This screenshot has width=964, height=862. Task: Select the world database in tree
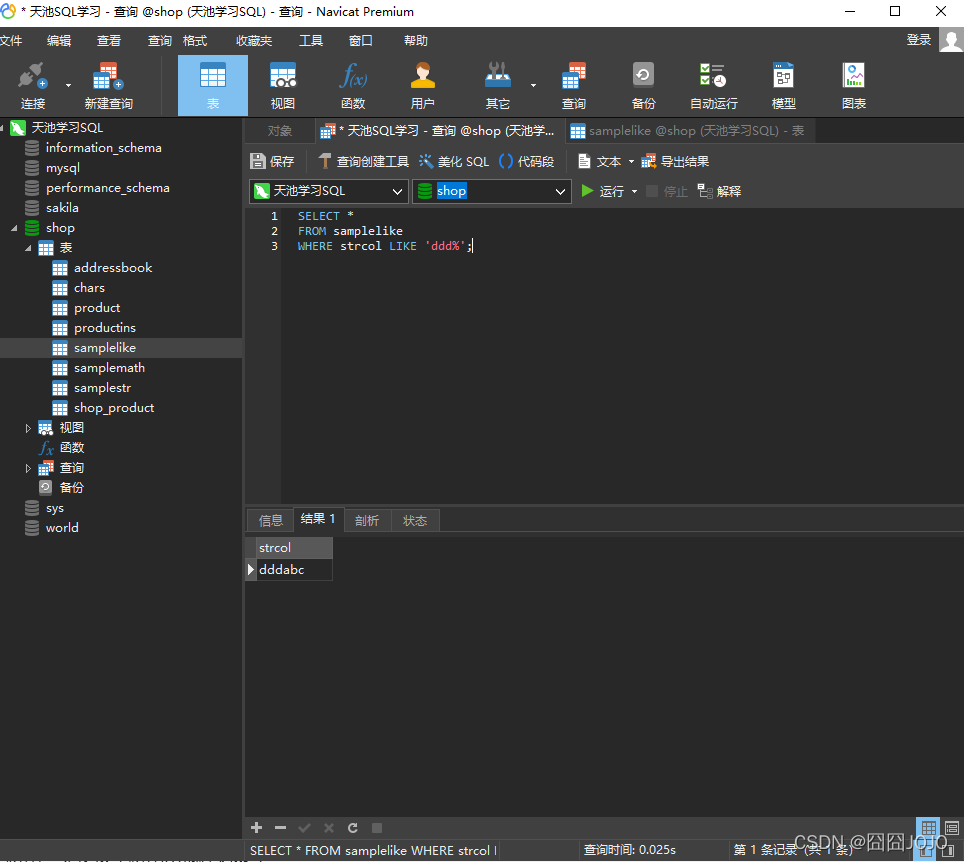pos(61,528)
